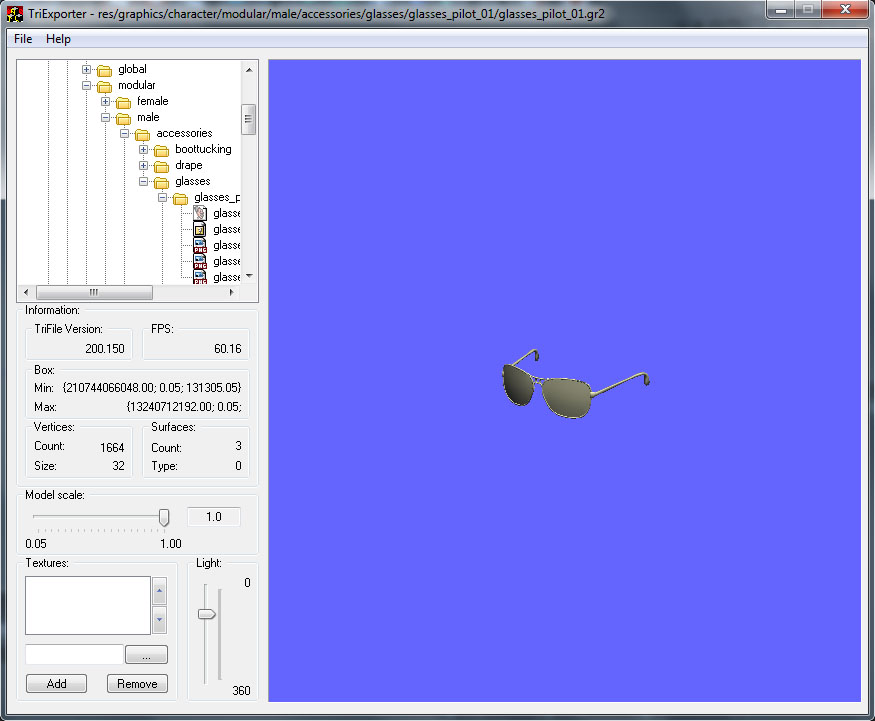
Task: Move texture down with the down arrow button
Action: pyautogui.click(x=159, y=620)
